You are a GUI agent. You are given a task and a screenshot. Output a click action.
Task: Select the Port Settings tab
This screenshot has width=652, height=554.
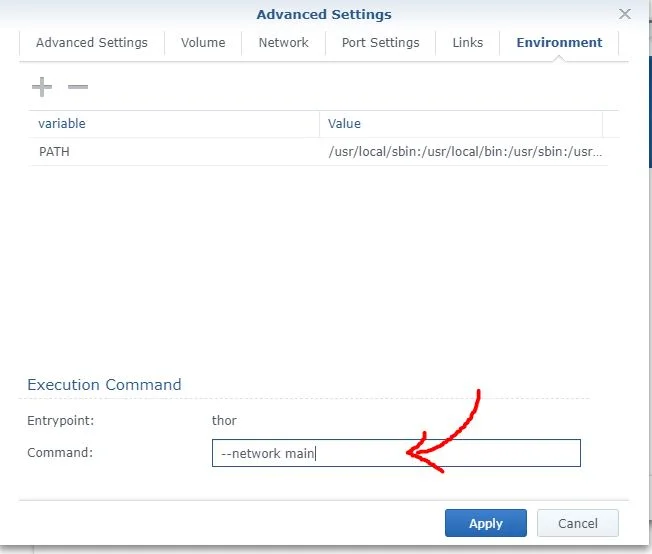pos(380,43)
